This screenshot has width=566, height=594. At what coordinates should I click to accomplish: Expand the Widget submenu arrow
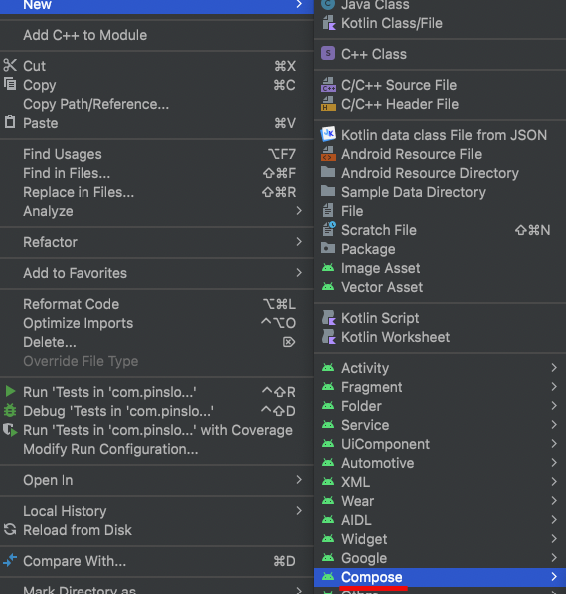coord(554,538)
